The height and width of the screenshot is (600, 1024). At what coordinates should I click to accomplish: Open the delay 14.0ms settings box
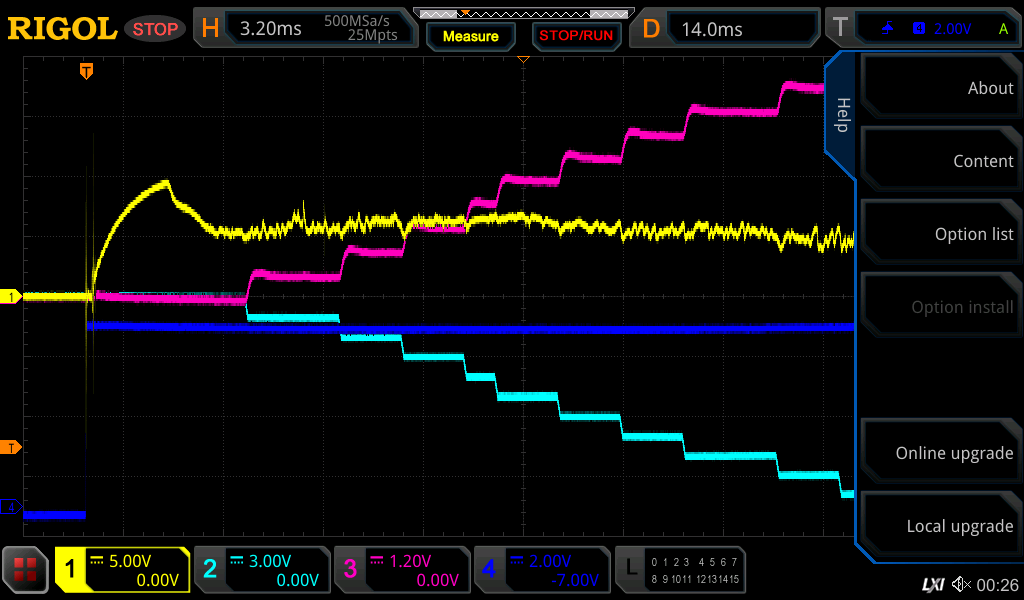coord(728,29)
